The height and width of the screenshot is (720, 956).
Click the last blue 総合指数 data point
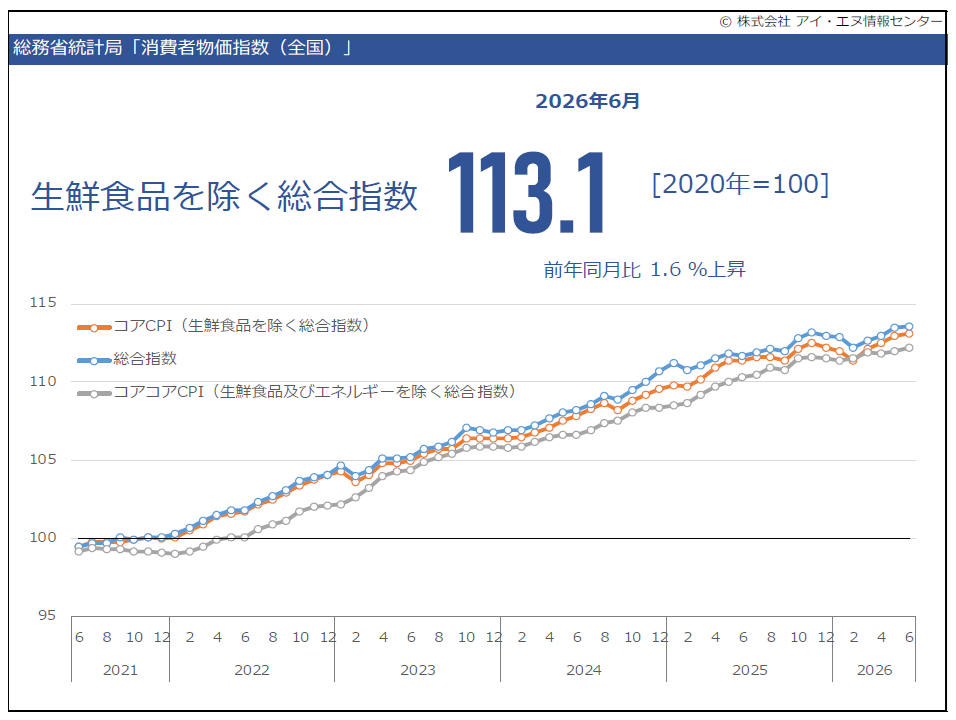pyautogui.click(x=909, y=327)
